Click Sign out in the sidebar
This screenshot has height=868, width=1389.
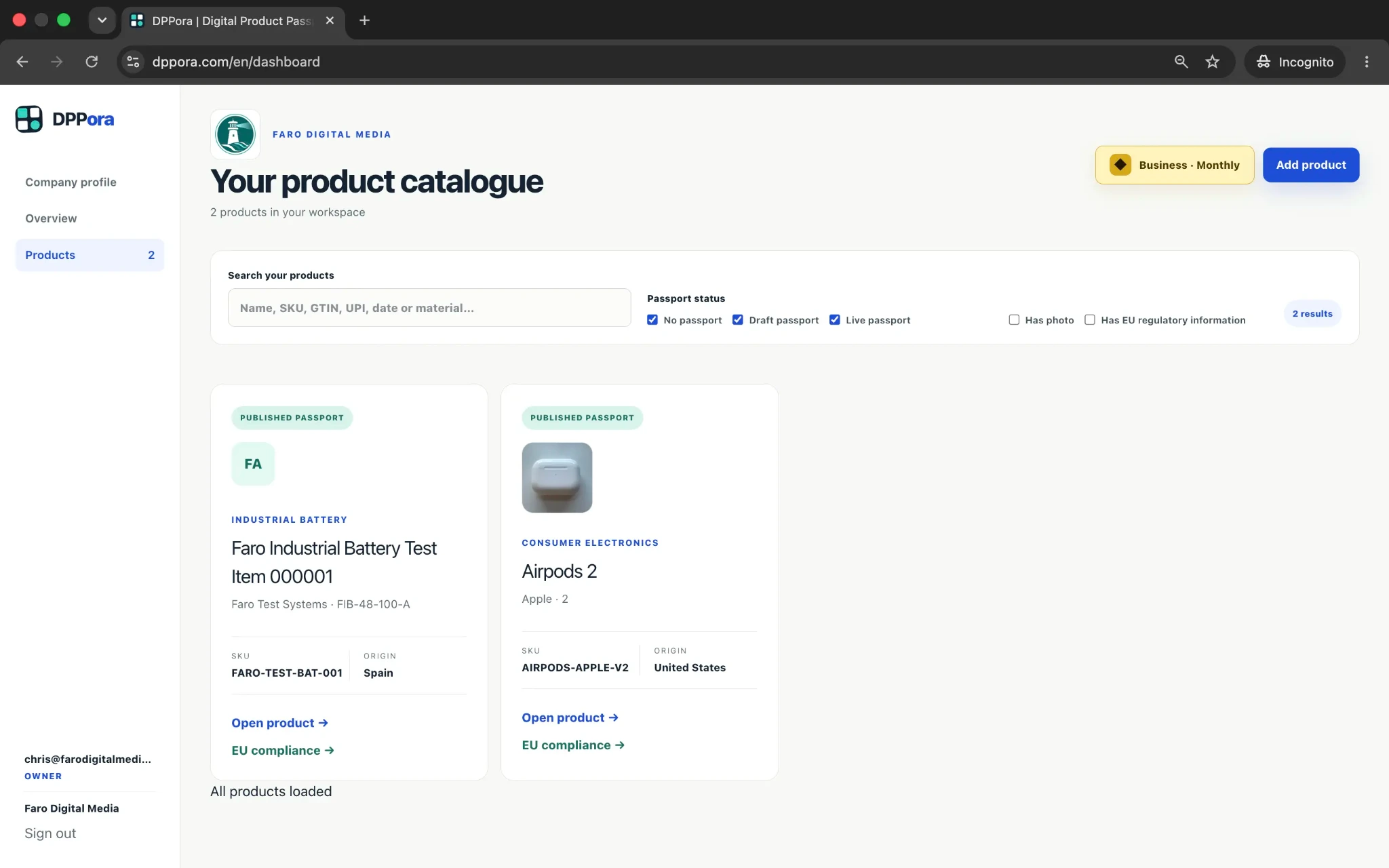[50, 833]
